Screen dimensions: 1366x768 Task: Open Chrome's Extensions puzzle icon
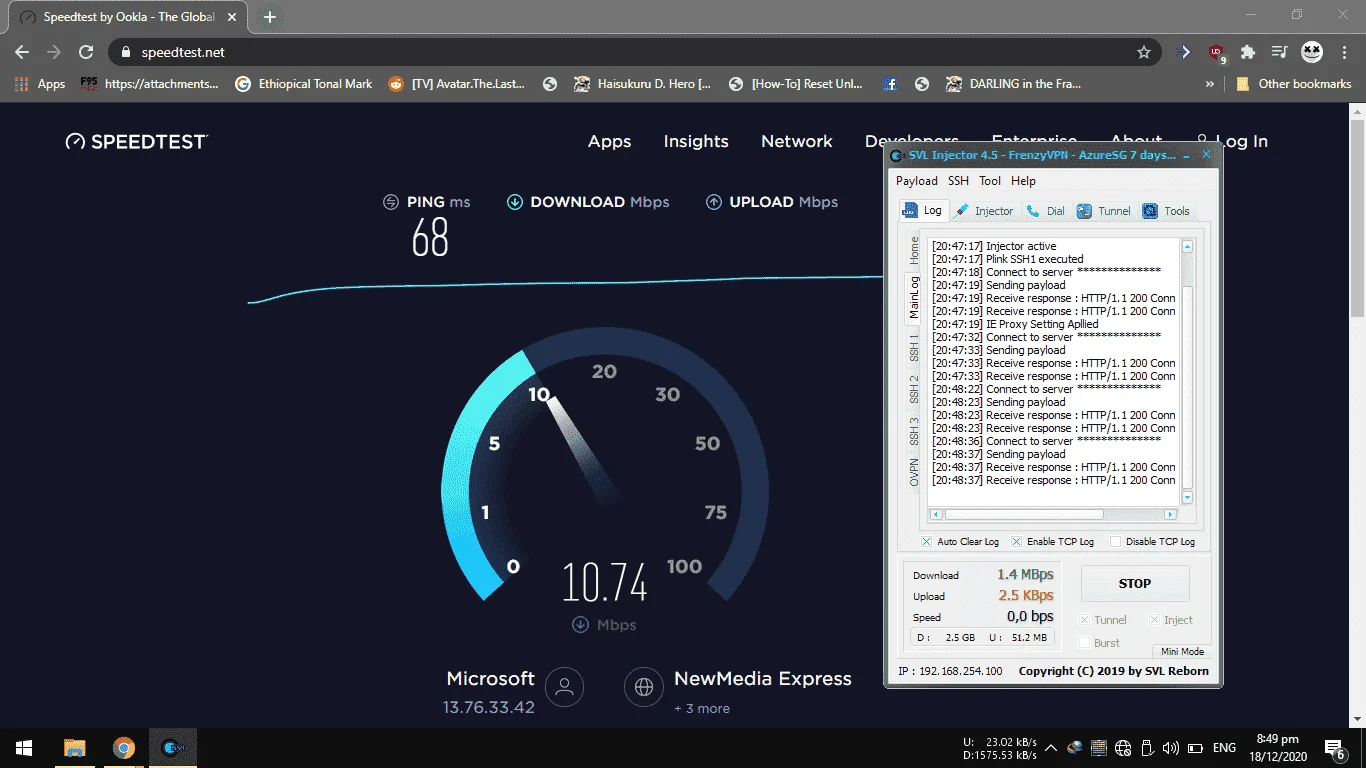[1248, 52]
